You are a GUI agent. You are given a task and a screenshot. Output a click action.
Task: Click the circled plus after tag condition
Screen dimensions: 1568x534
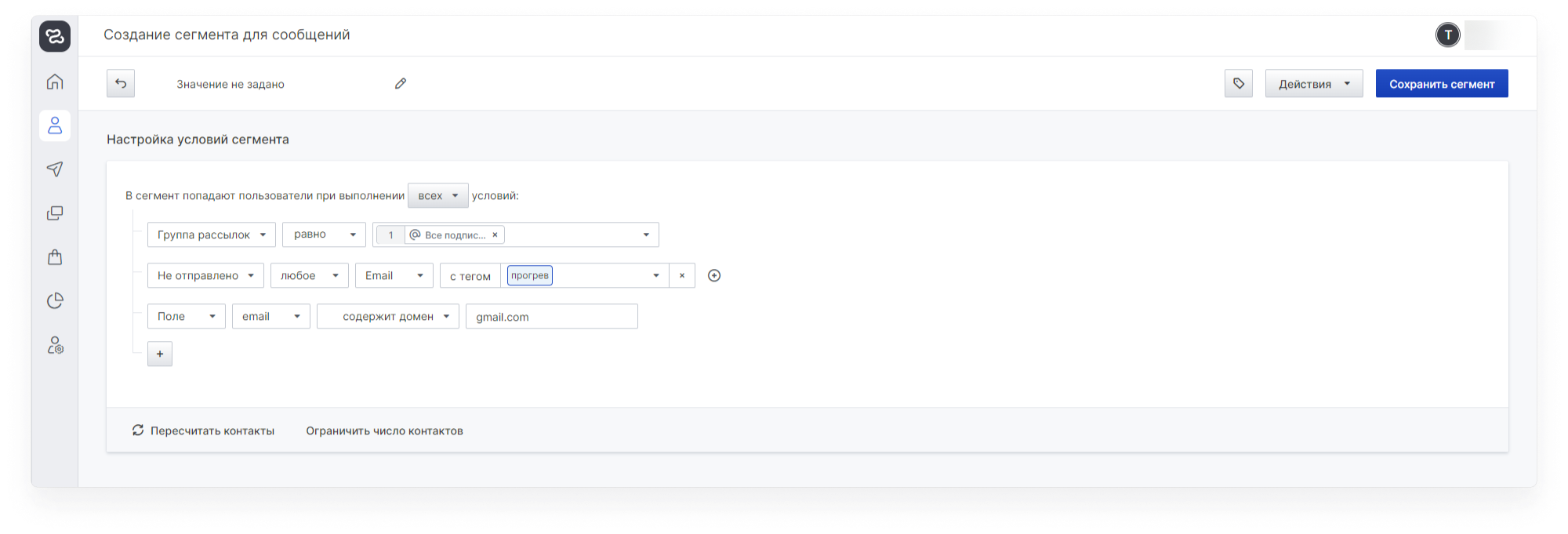click(714, 275)
